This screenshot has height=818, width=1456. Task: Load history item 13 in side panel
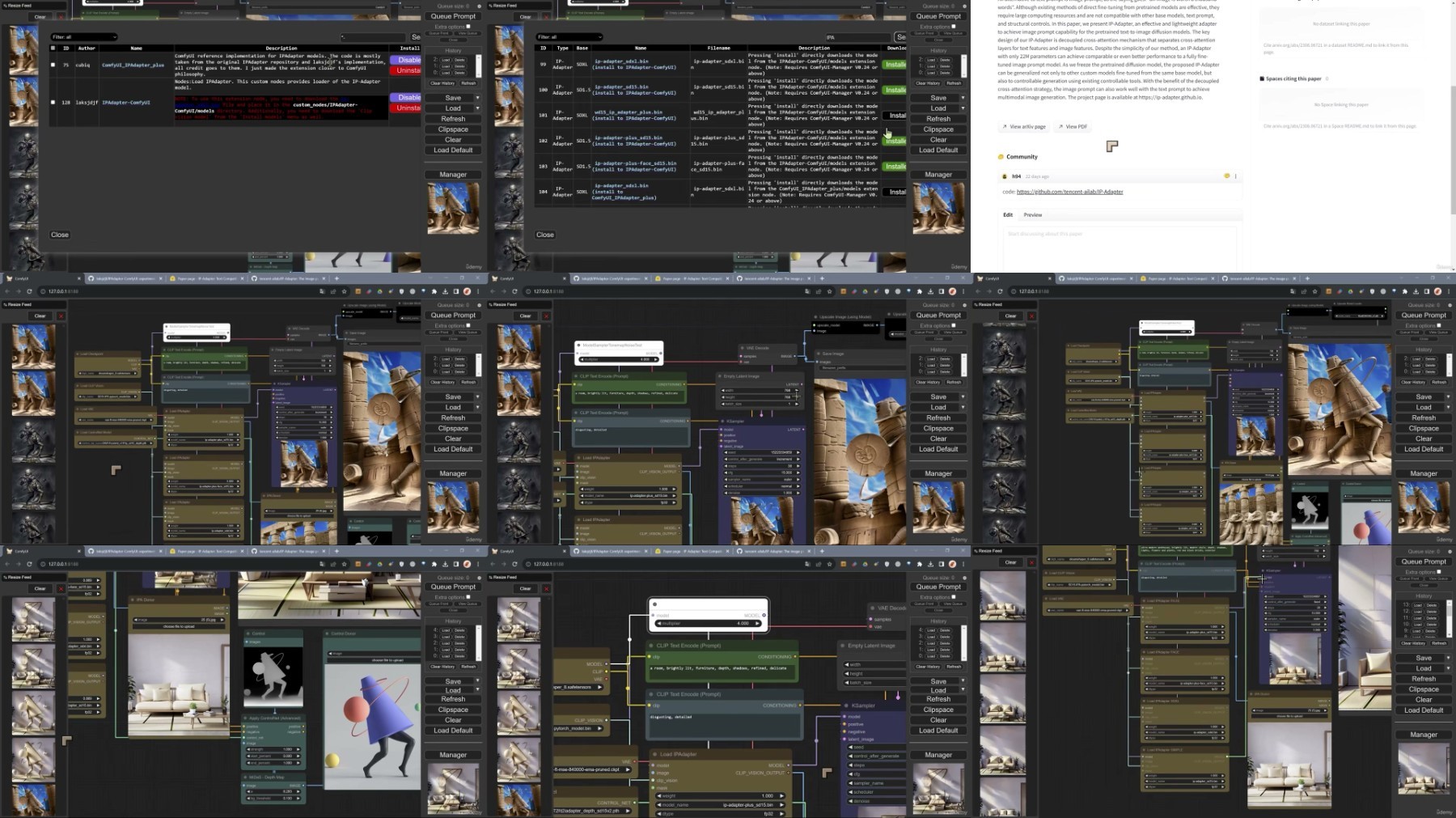tap(1416, 605)
